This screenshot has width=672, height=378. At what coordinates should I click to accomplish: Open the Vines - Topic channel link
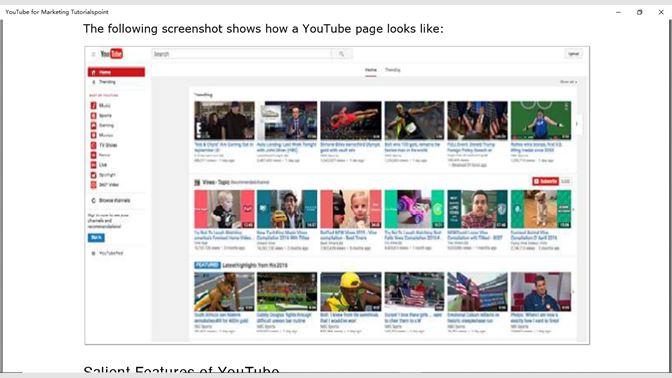[216, 183]
